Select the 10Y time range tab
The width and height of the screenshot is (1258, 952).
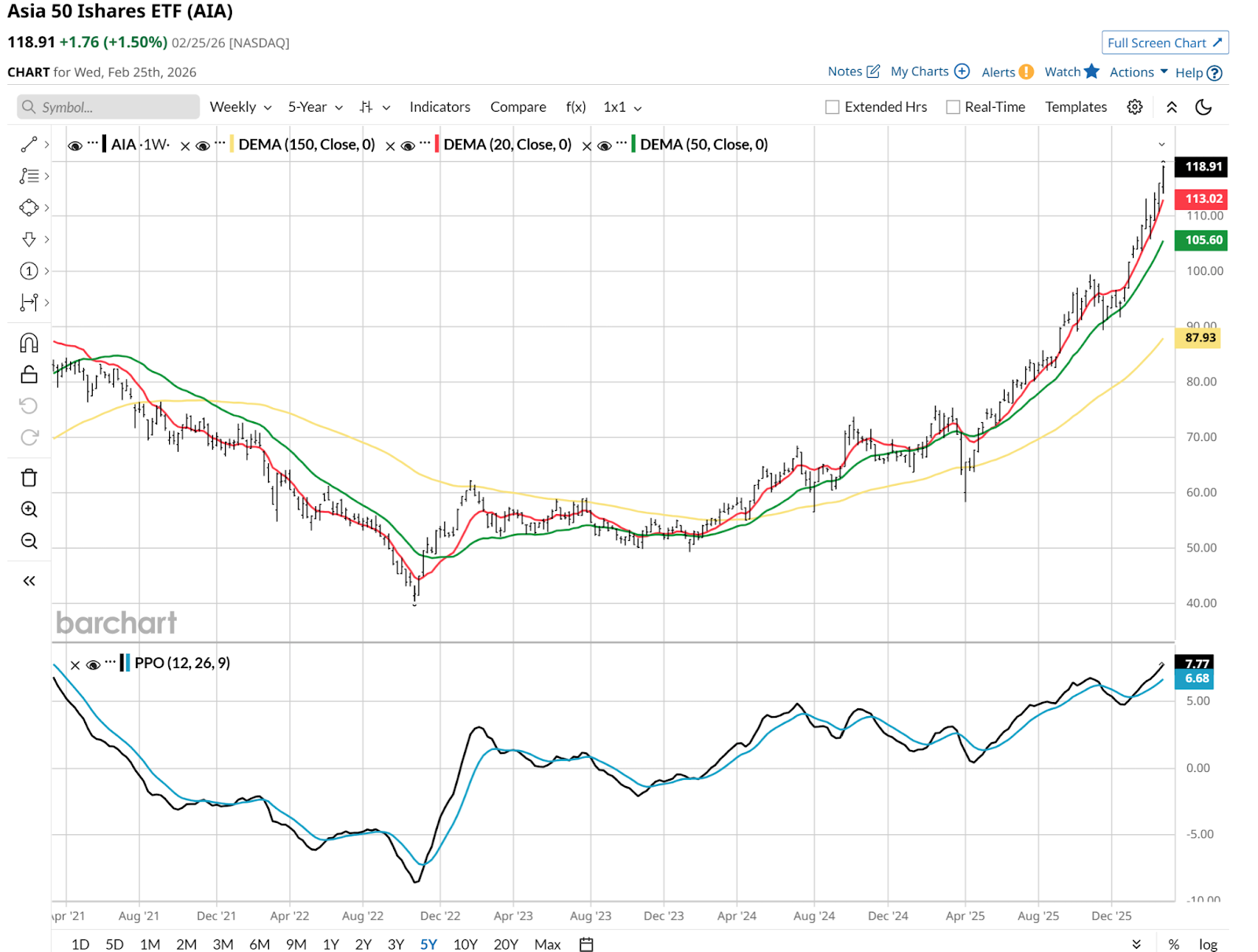465,944
